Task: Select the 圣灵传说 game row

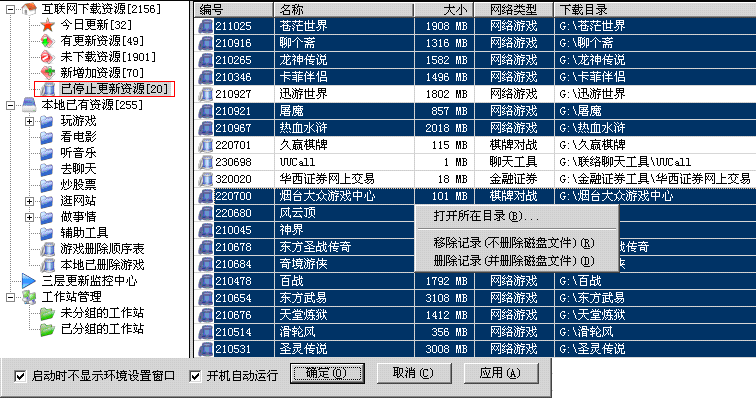Action: (475, 349)
